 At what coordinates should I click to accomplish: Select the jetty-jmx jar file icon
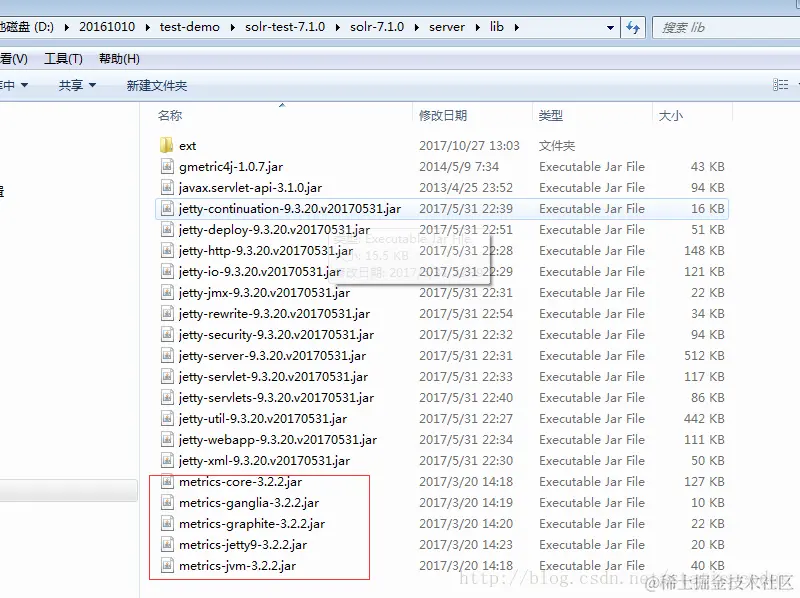[167, 292]
